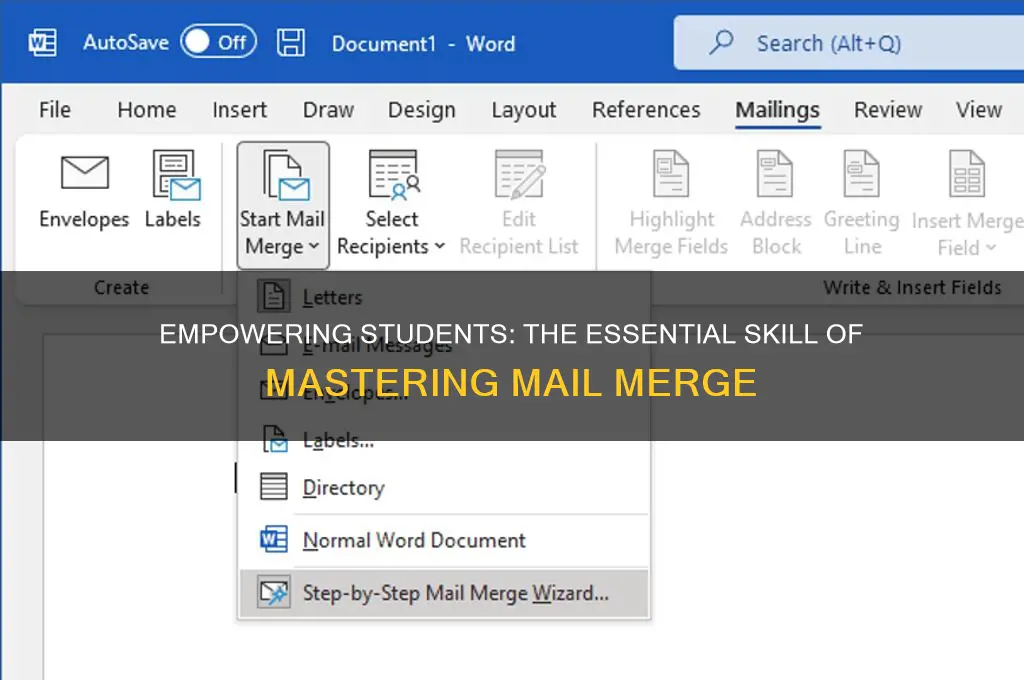Click the search magnifier icon
Image resolution: width=1024 pixels, height=680 pixels.
tap(722, 42)
